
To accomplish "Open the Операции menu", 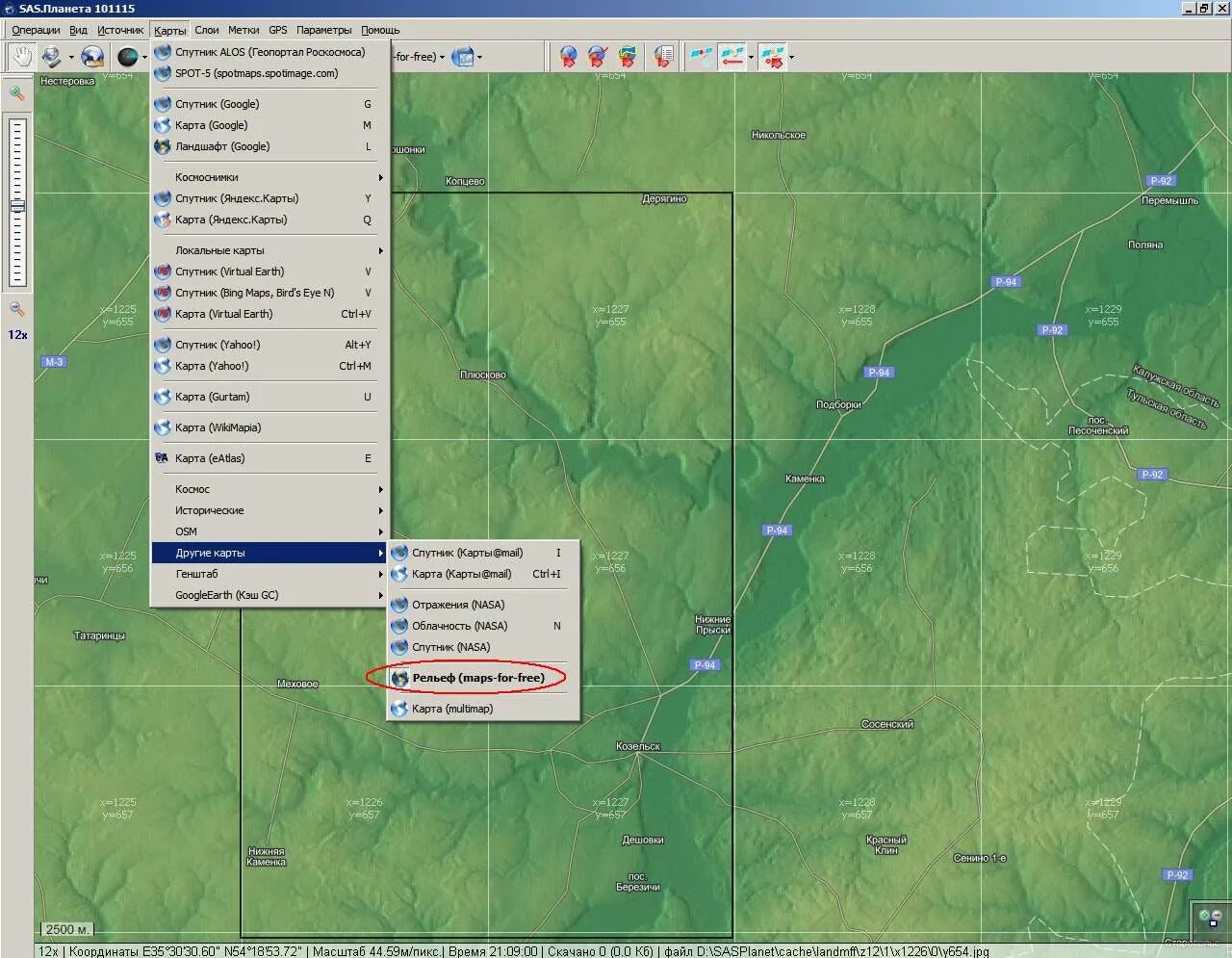I will coord(36,30).
